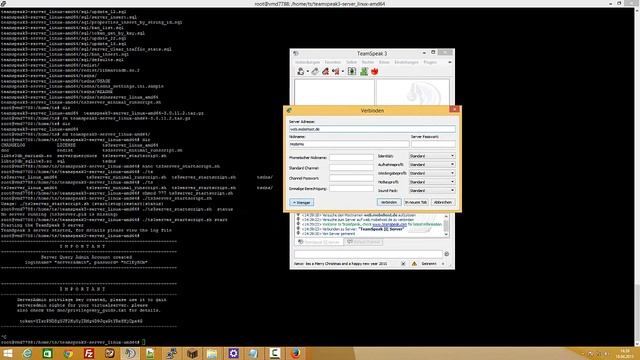Click the warning triangle in TeamSpeak status bar

414,264
